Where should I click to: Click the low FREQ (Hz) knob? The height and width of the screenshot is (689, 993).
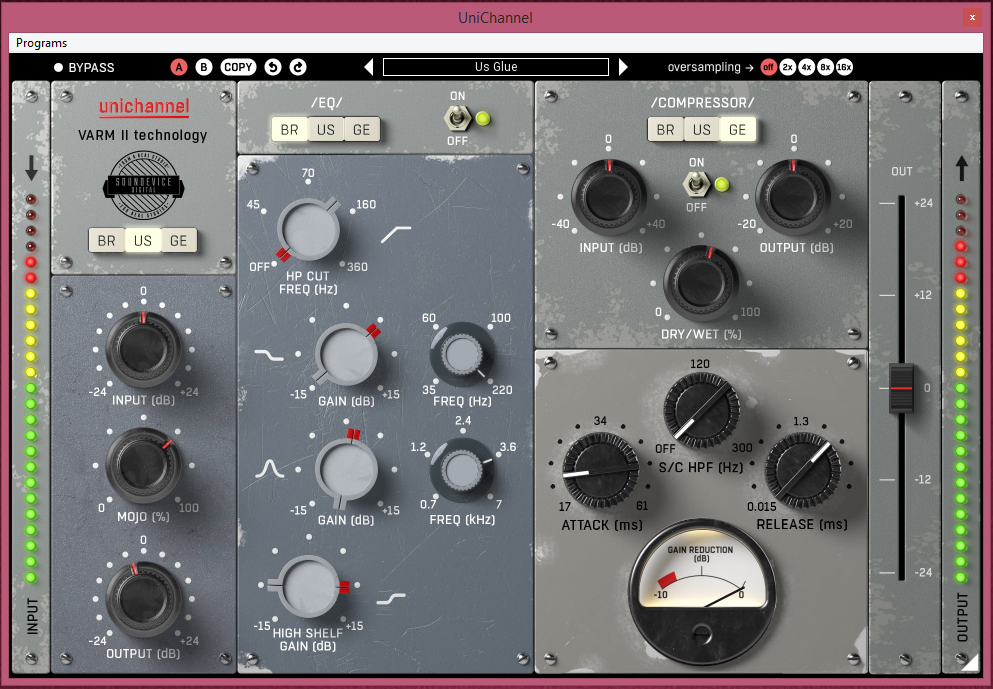pos(462,354)
